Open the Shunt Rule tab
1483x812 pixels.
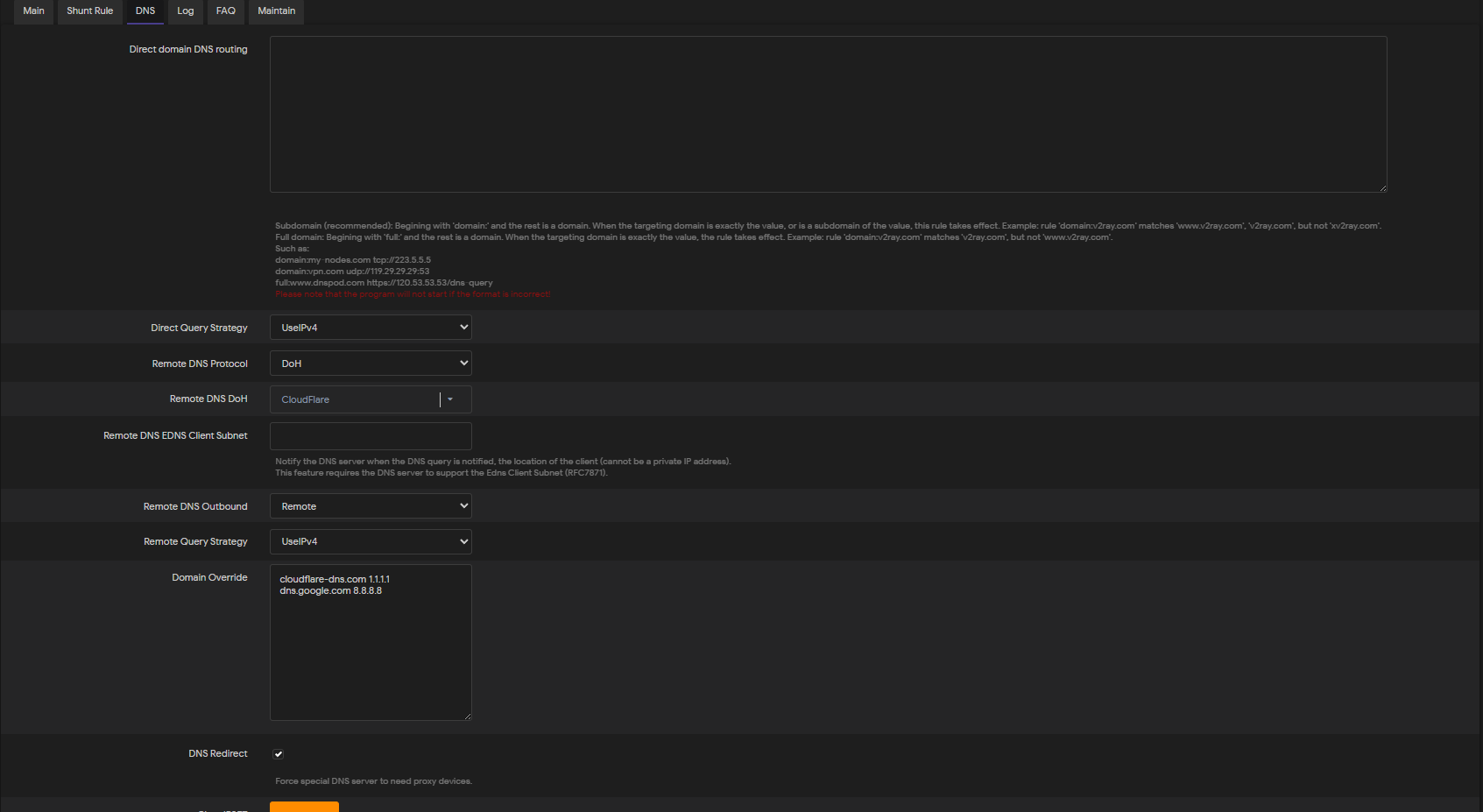pos(89,11)
